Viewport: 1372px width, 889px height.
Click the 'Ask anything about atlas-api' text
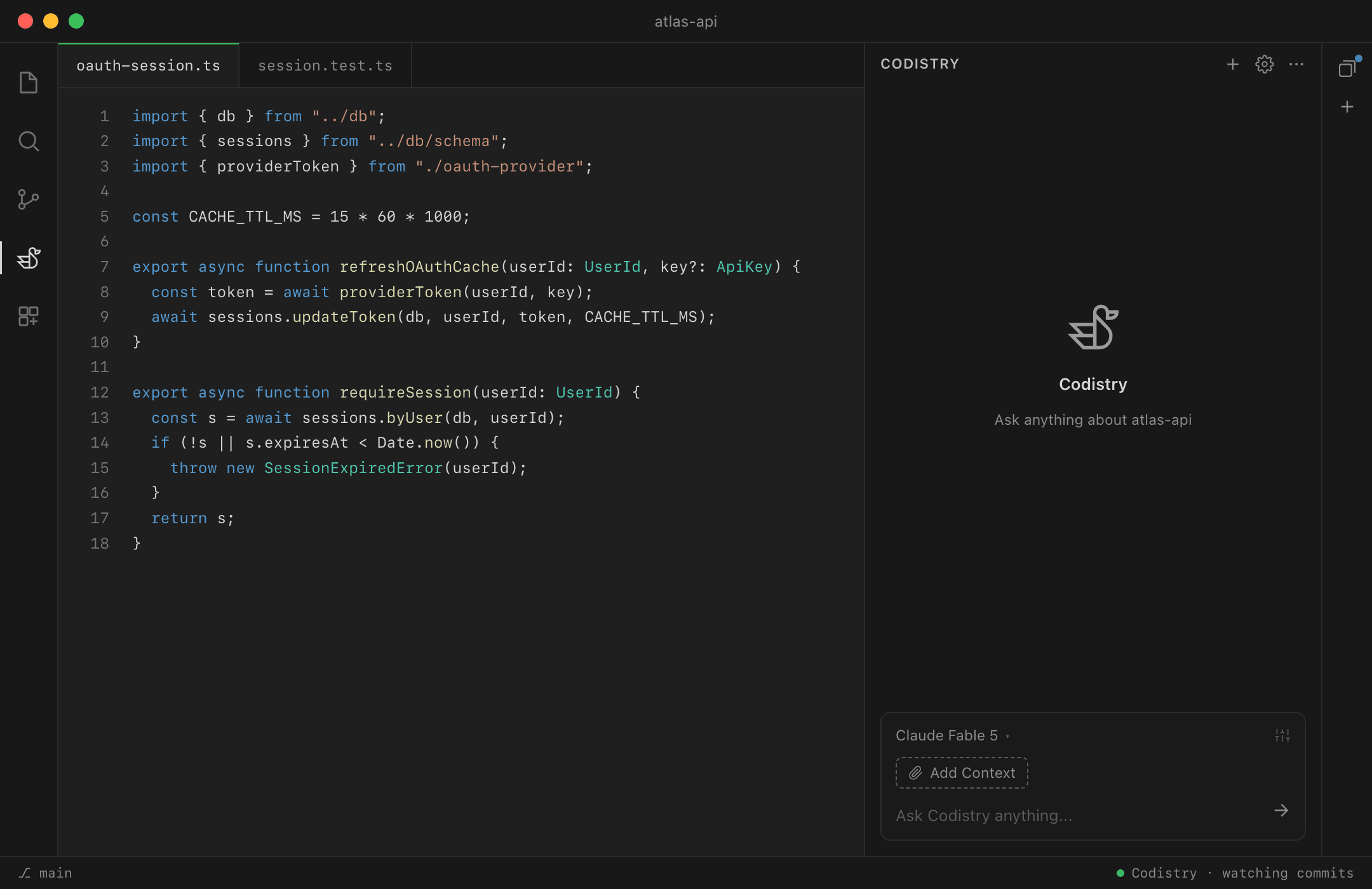(1093, 420)
